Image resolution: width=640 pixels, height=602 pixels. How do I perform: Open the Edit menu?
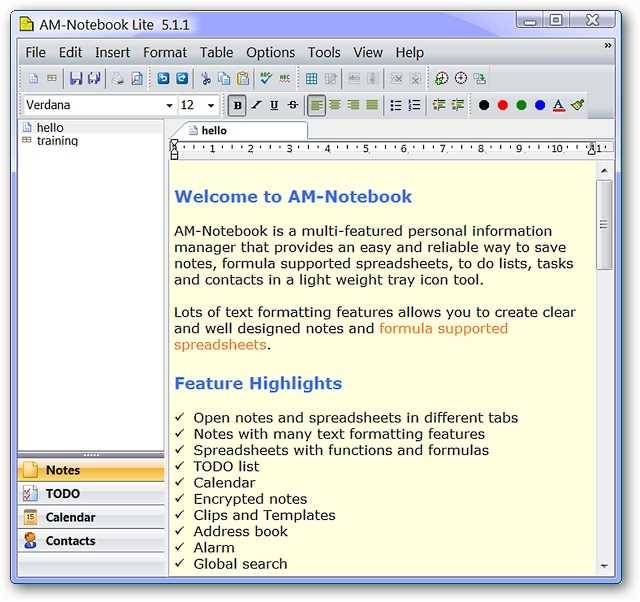click(x=70, y=53)
